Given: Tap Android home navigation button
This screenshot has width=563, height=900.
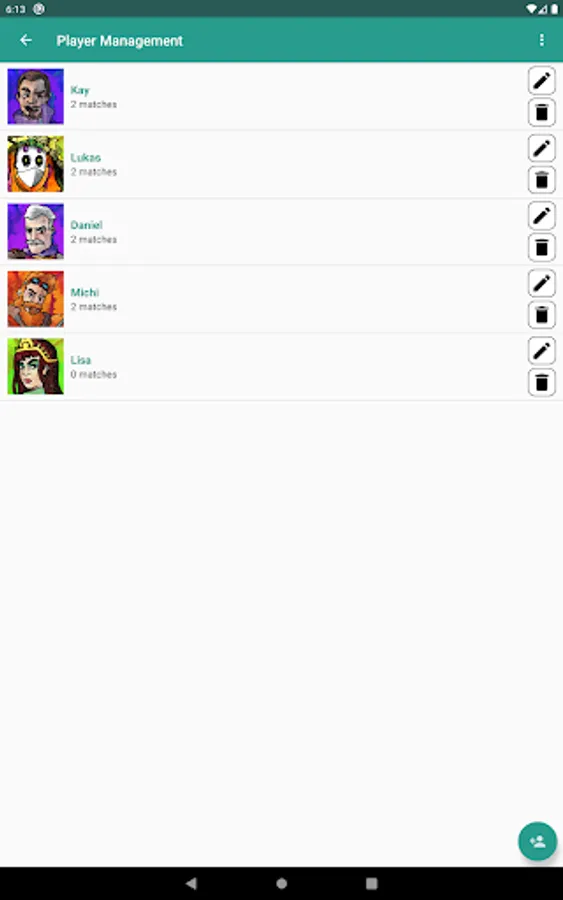Looking at the screenshot, I should [x=281, y=883].
